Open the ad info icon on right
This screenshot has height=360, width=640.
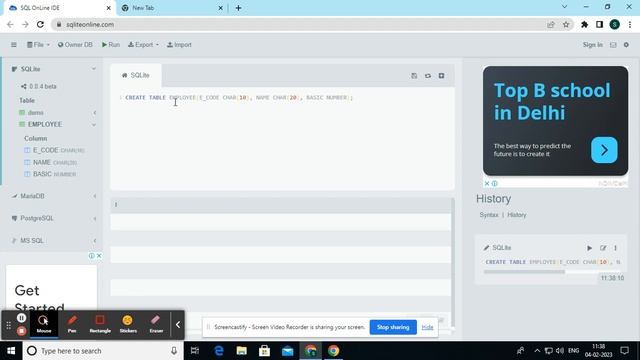click(x=494, y=184)
